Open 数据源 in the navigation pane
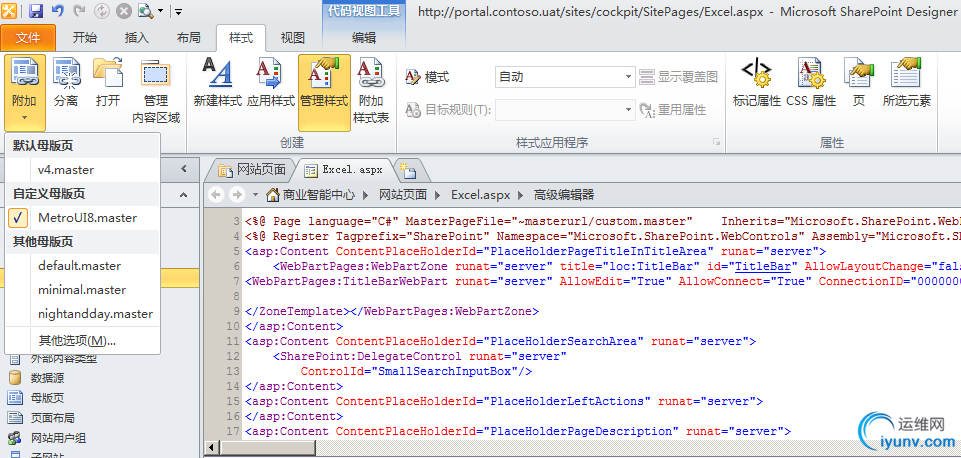This screenshot has width=961, height=458. [48, 378]
